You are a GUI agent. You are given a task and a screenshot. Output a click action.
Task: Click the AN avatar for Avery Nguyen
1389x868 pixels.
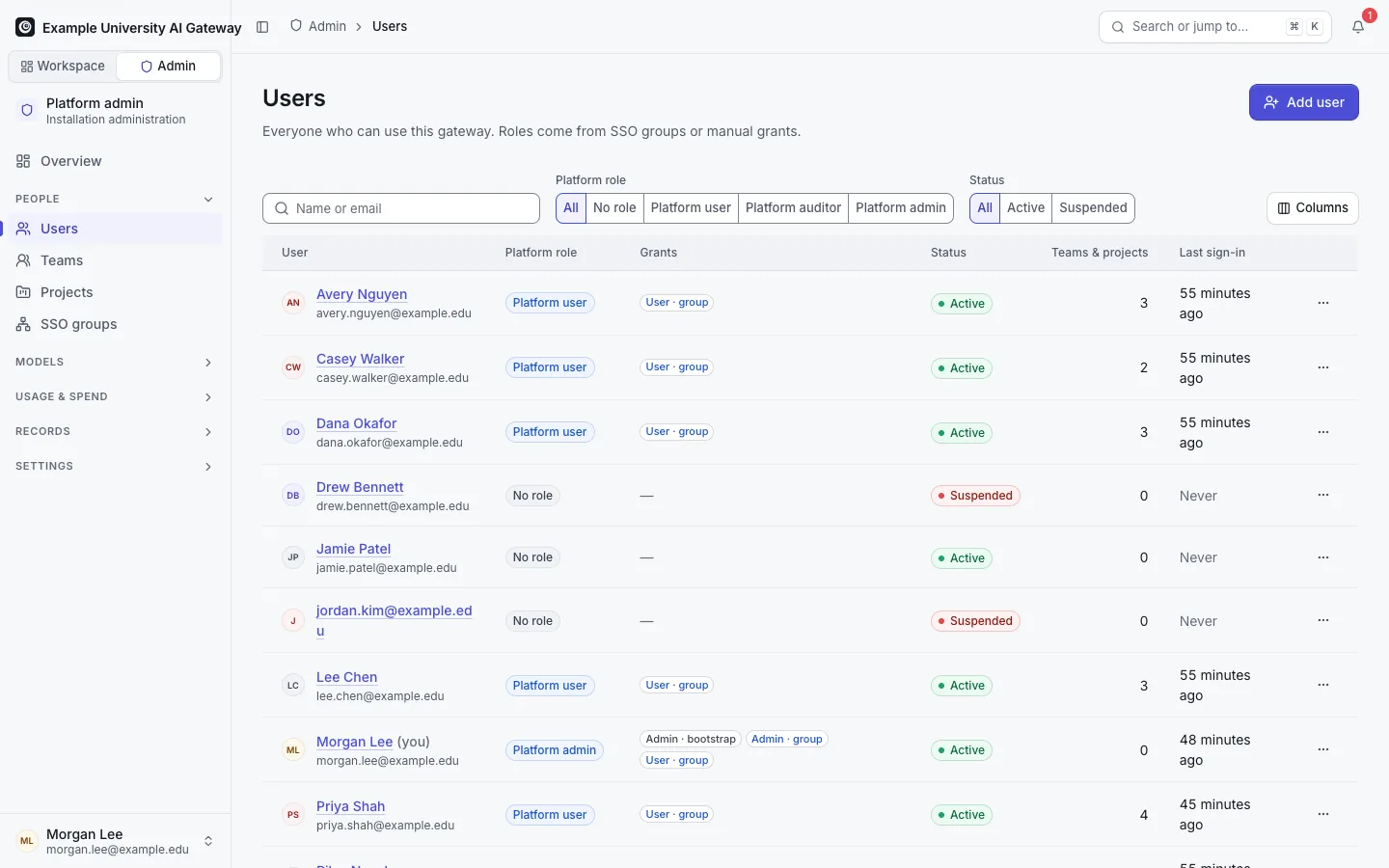[x=293, y=303]
